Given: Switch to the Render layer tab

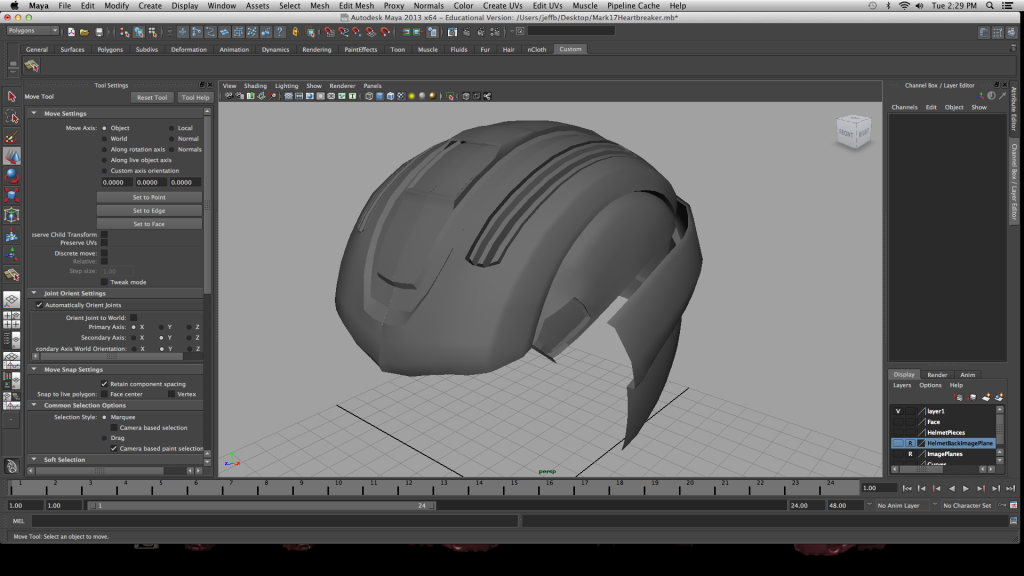Looking at the screenshot, I should coord(937,375).
